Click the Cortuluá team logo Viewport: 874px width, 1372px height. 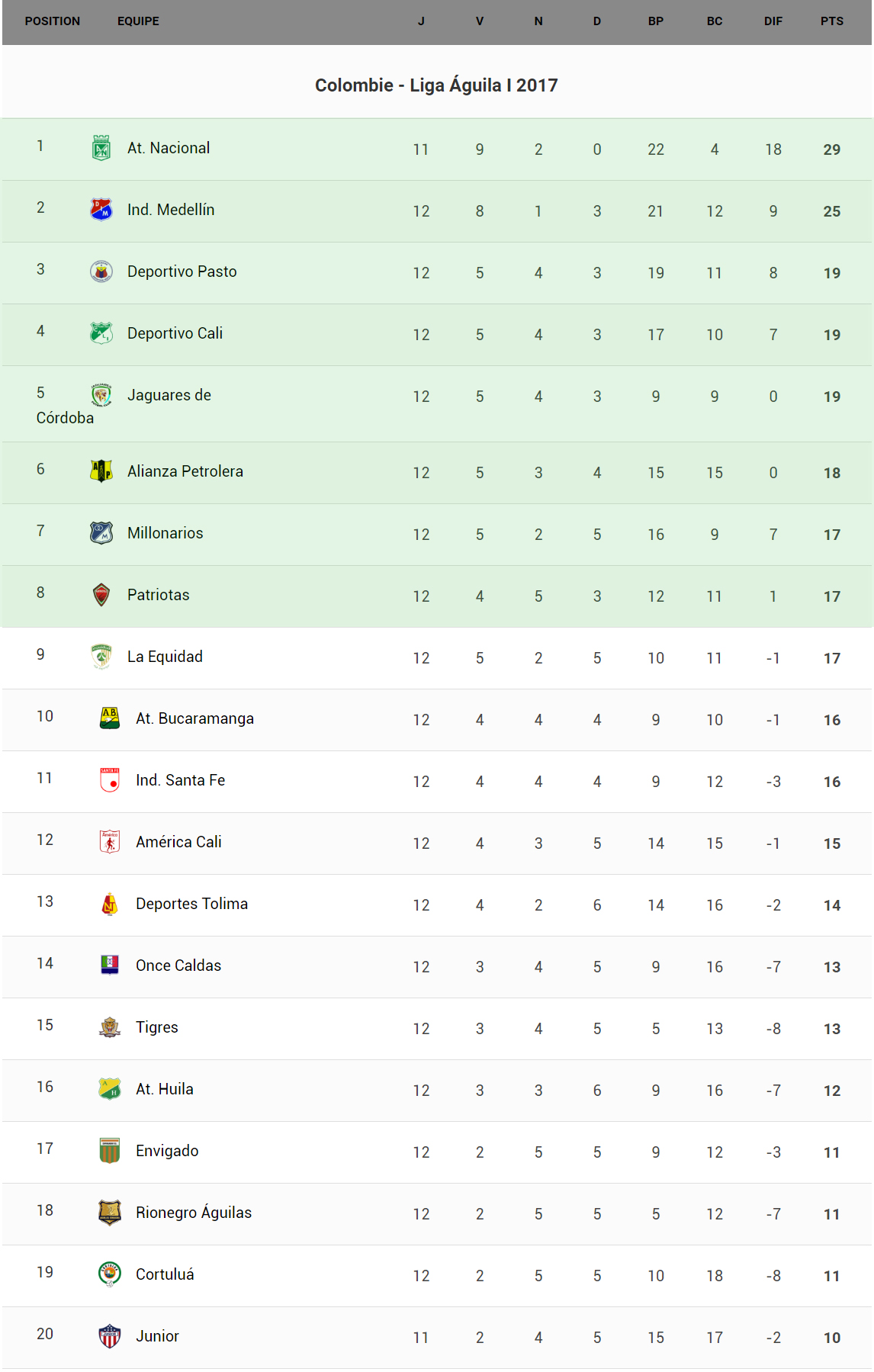point(110,1274)
